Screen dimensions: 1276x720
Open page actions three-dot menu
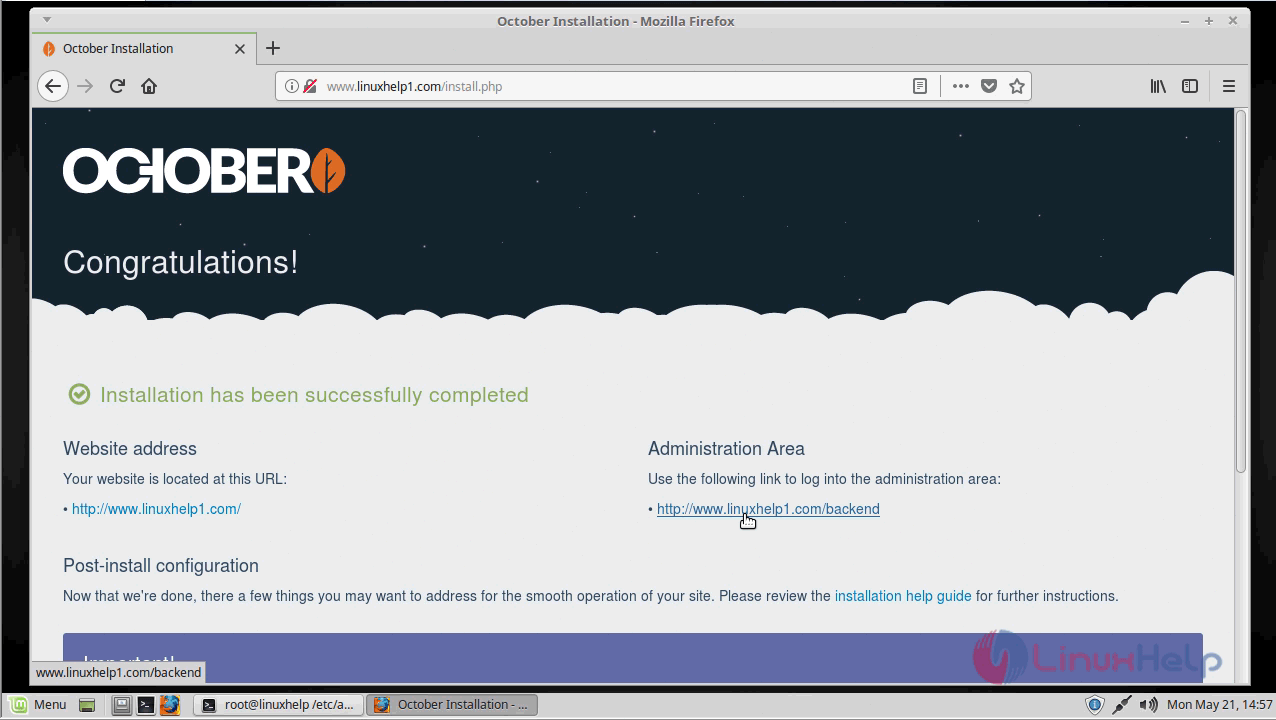[960, 86]
